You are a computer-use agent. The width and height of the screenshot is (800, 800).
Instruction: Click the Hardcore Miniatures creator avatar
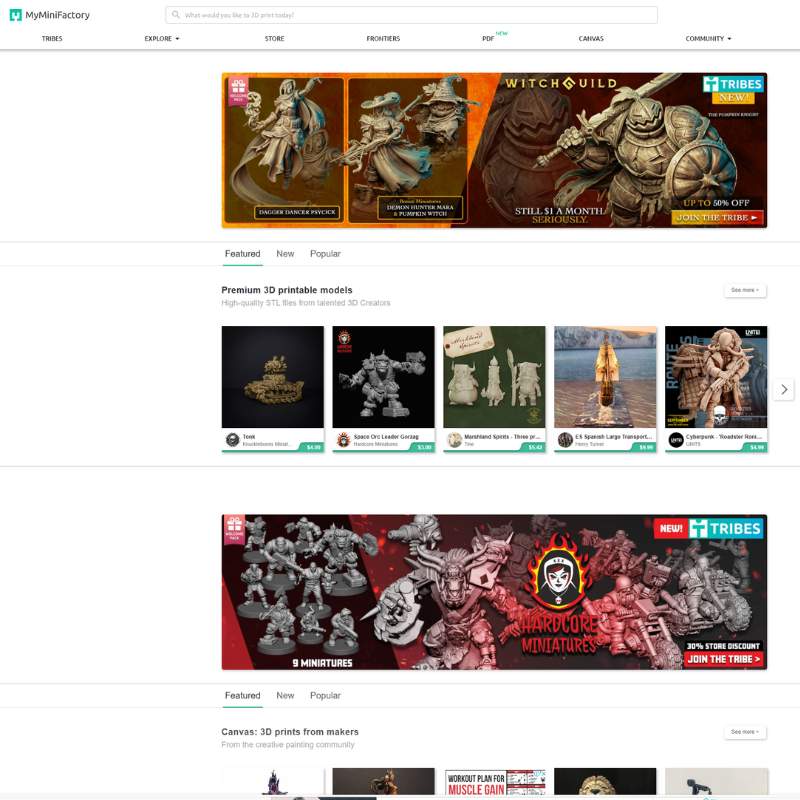pos(343,440)
